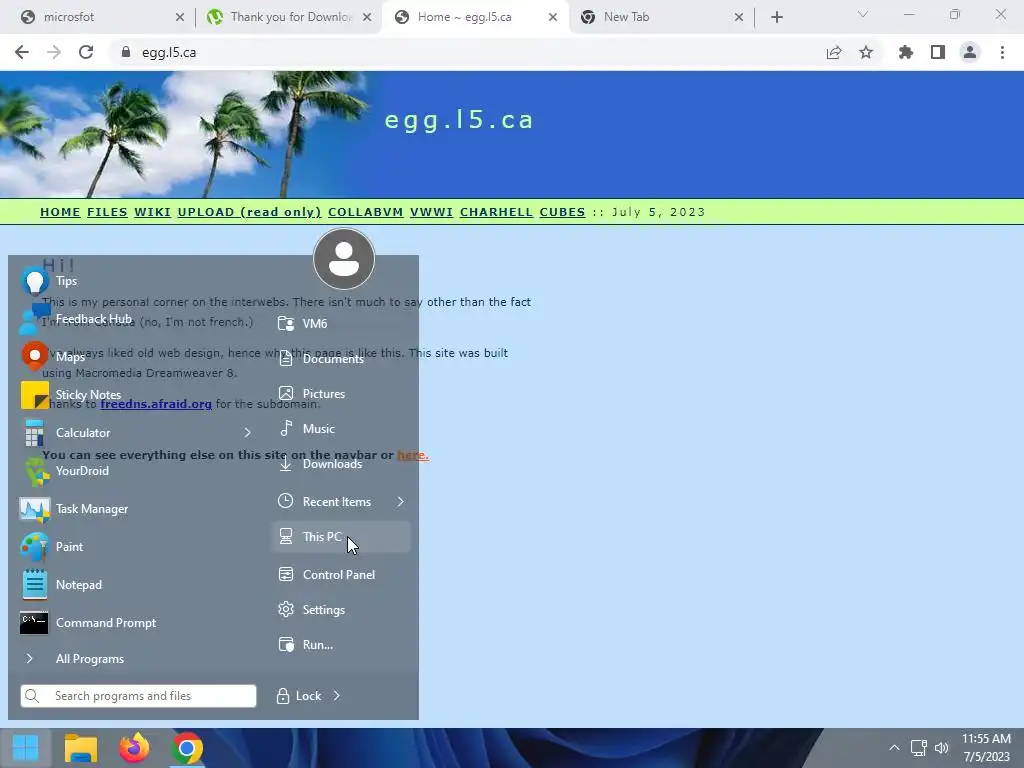Open Paint from Start menu
The height and width of the screenshot is (768, 1024).
tap(135, 547)
